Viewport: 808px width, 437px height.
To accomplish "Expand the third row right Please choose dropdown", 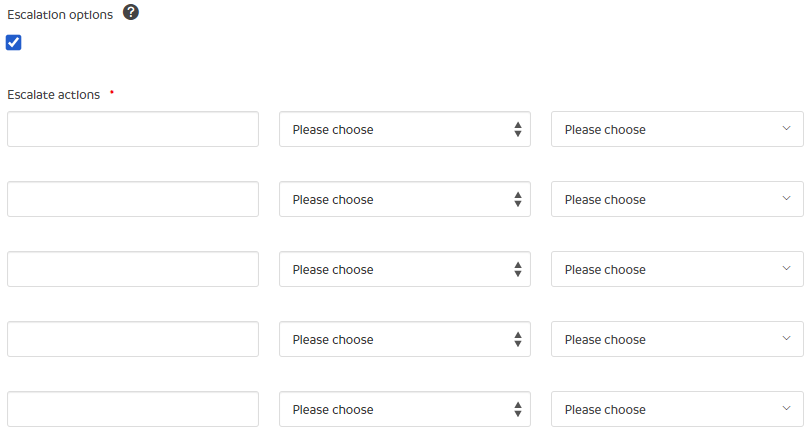I will click(x=676, y=269).
